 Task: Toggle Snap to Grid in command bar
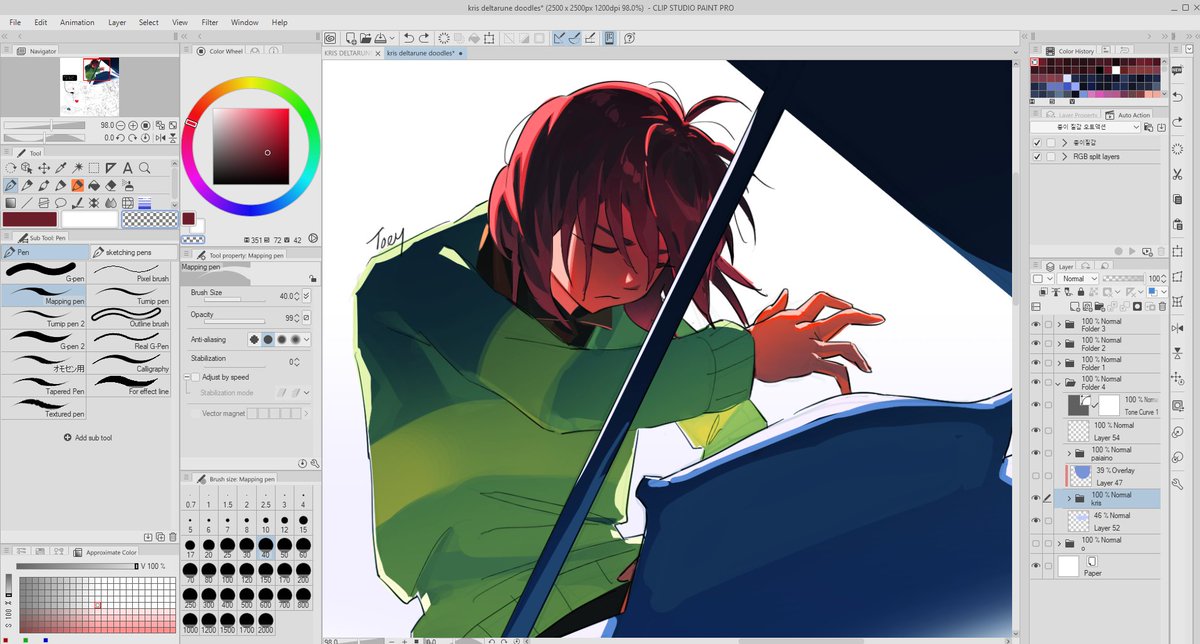click(x=589, y=38)
